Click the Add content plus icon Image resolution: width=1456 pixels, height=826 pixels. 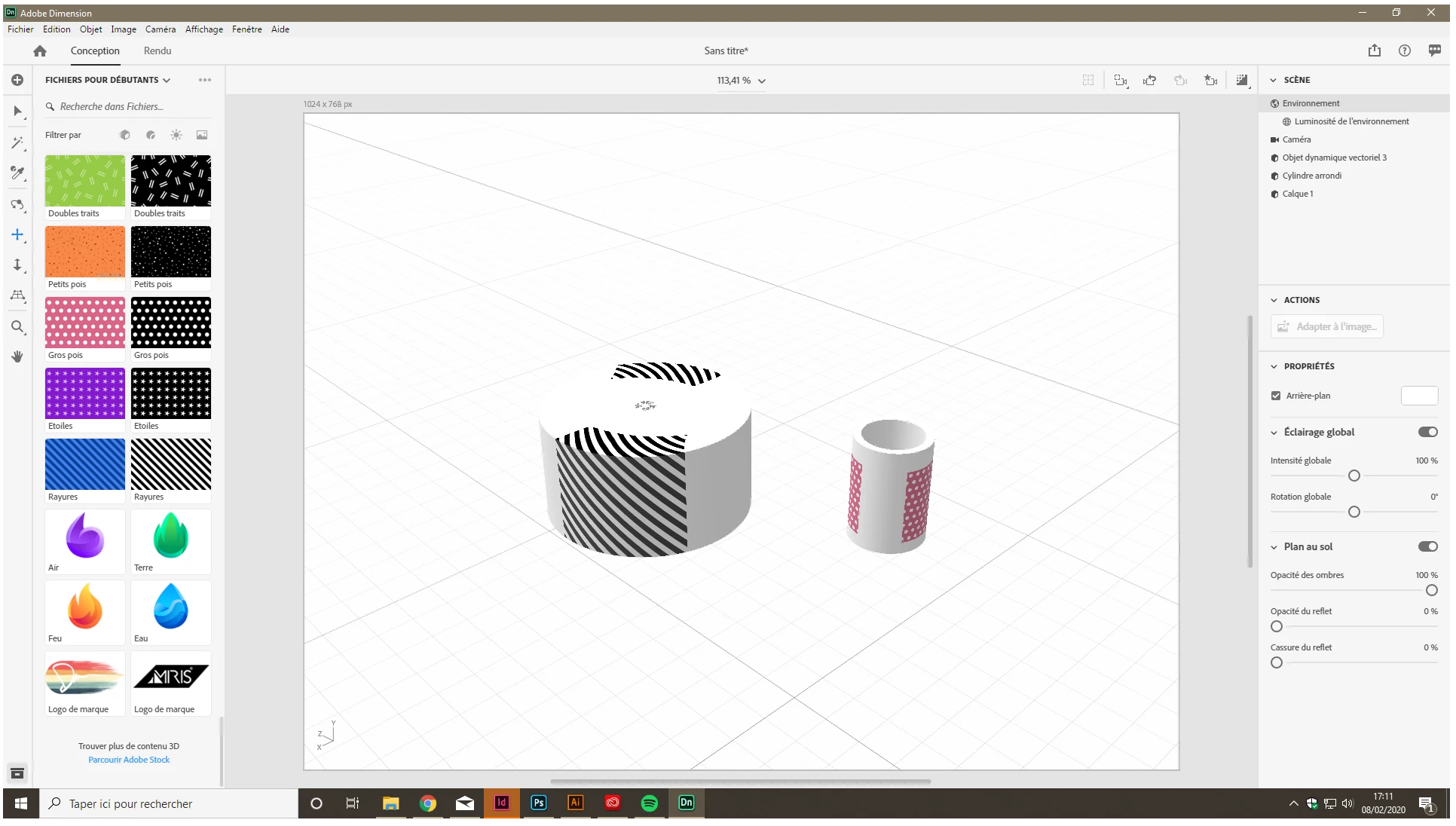(17, 80)
